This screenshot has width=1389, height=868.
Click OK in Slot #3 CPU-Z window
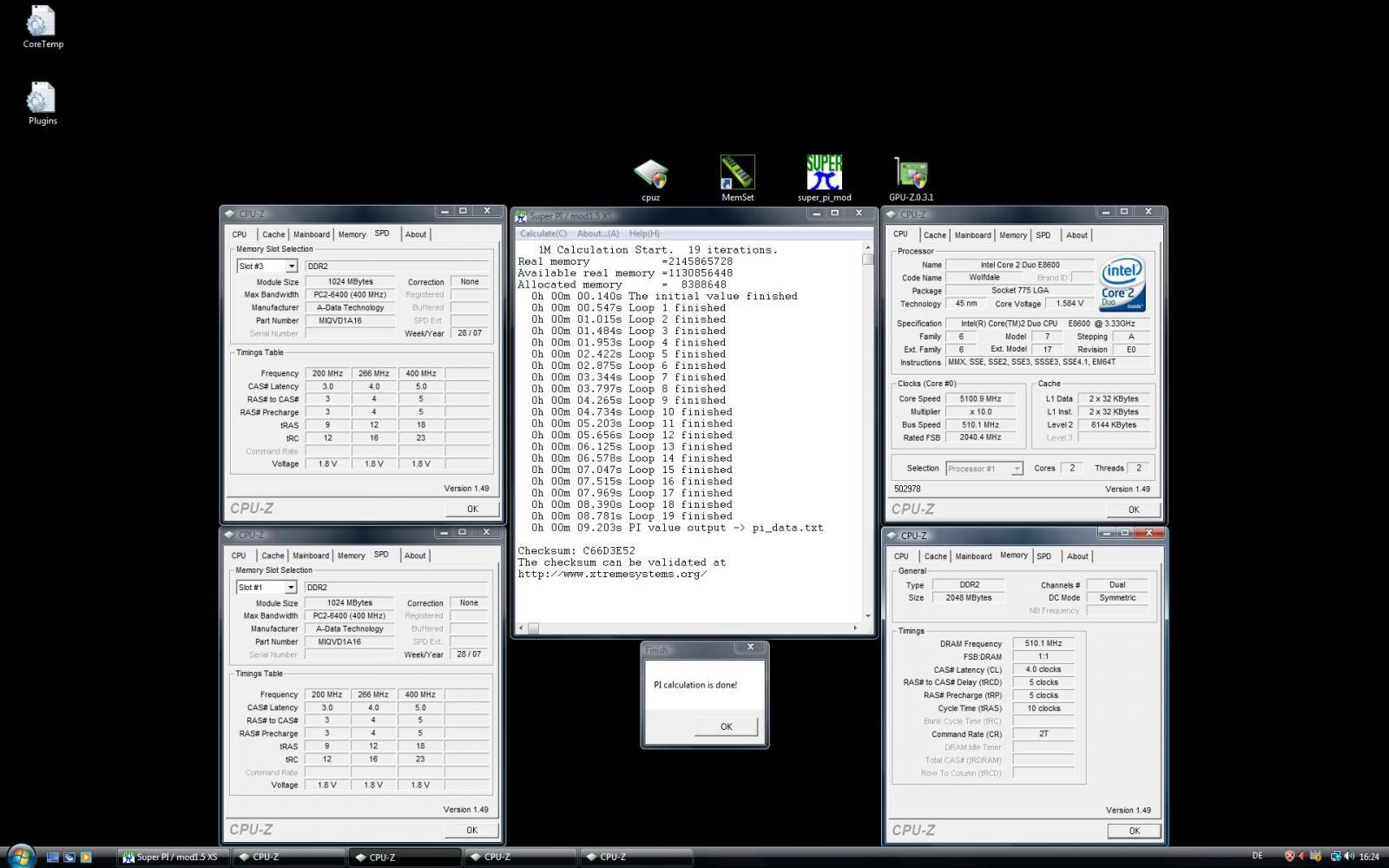472,510
